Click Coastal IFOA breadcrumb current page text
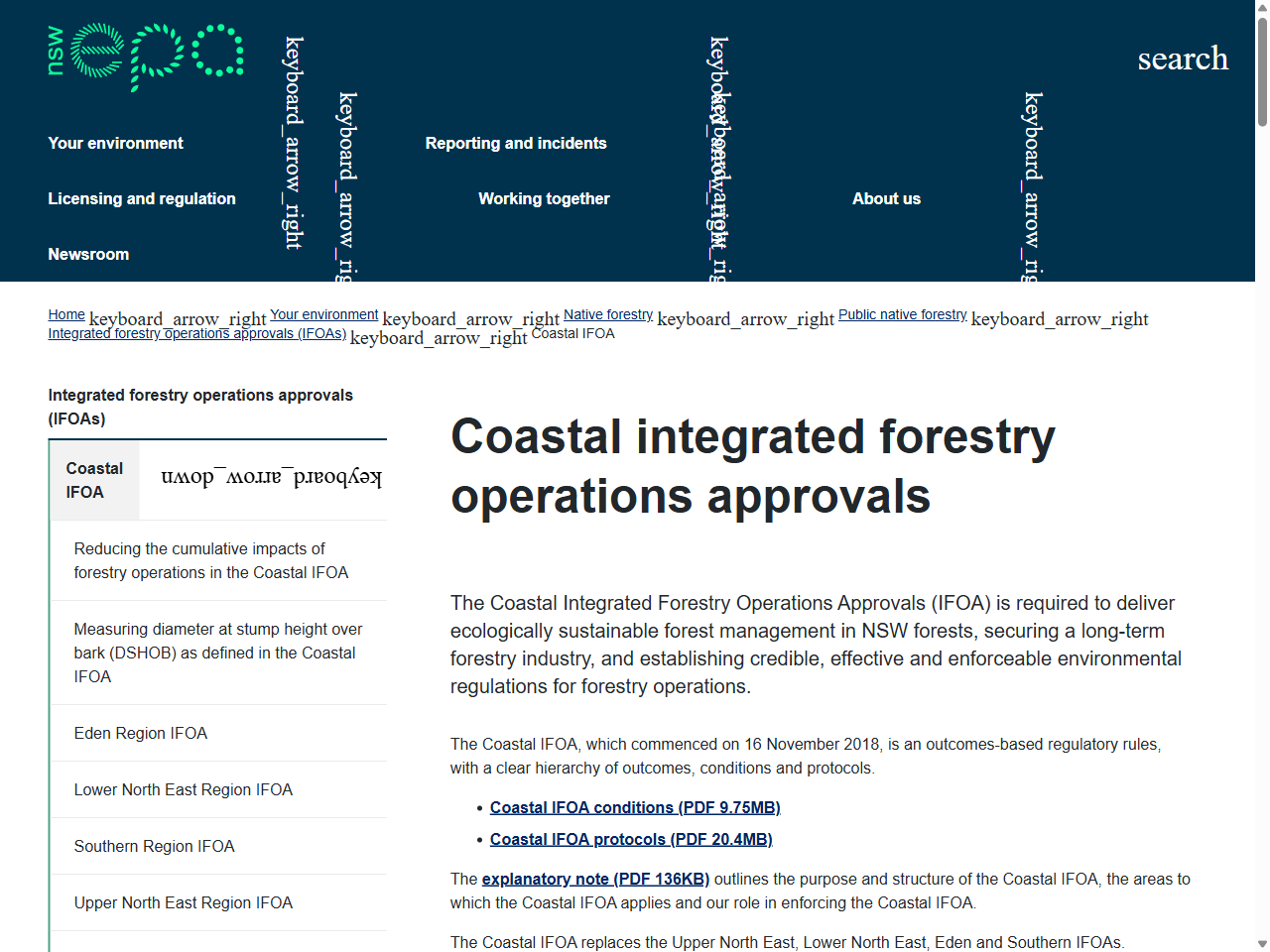The image size is (1270, 952). click(x=573, y=333)
